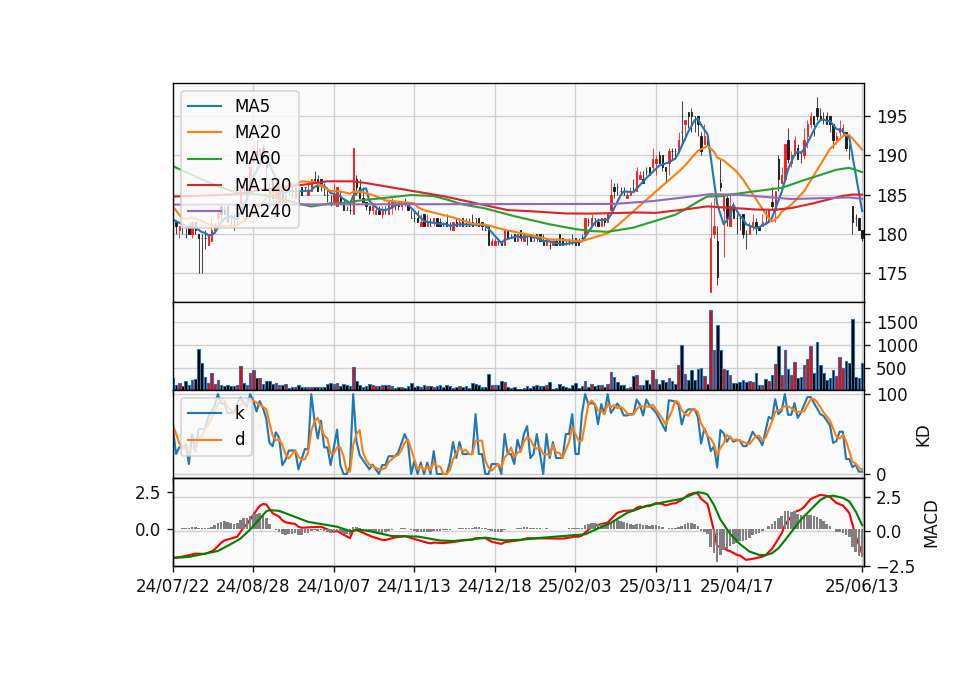Click the 25/03/11 date label
The height and width of the screenshot is (690, 960).
656,586
